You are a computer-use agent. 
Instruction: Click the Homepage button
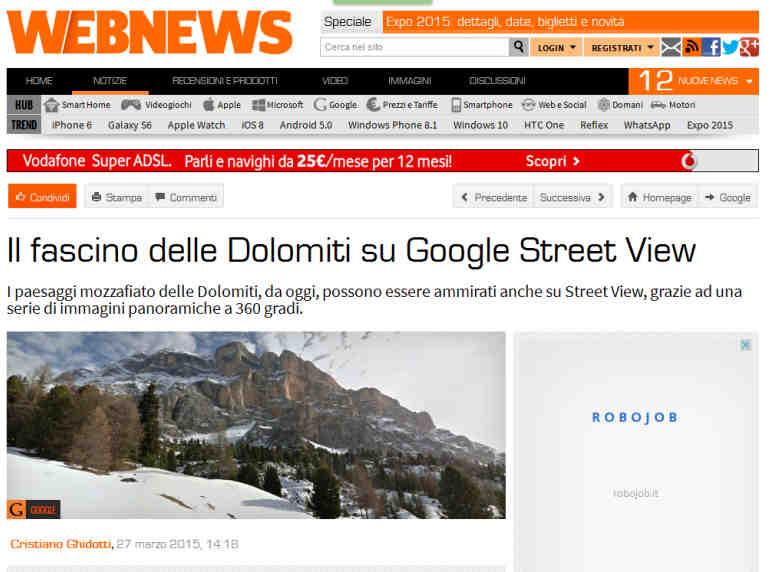pyautogui.click(x=659, y=197)
